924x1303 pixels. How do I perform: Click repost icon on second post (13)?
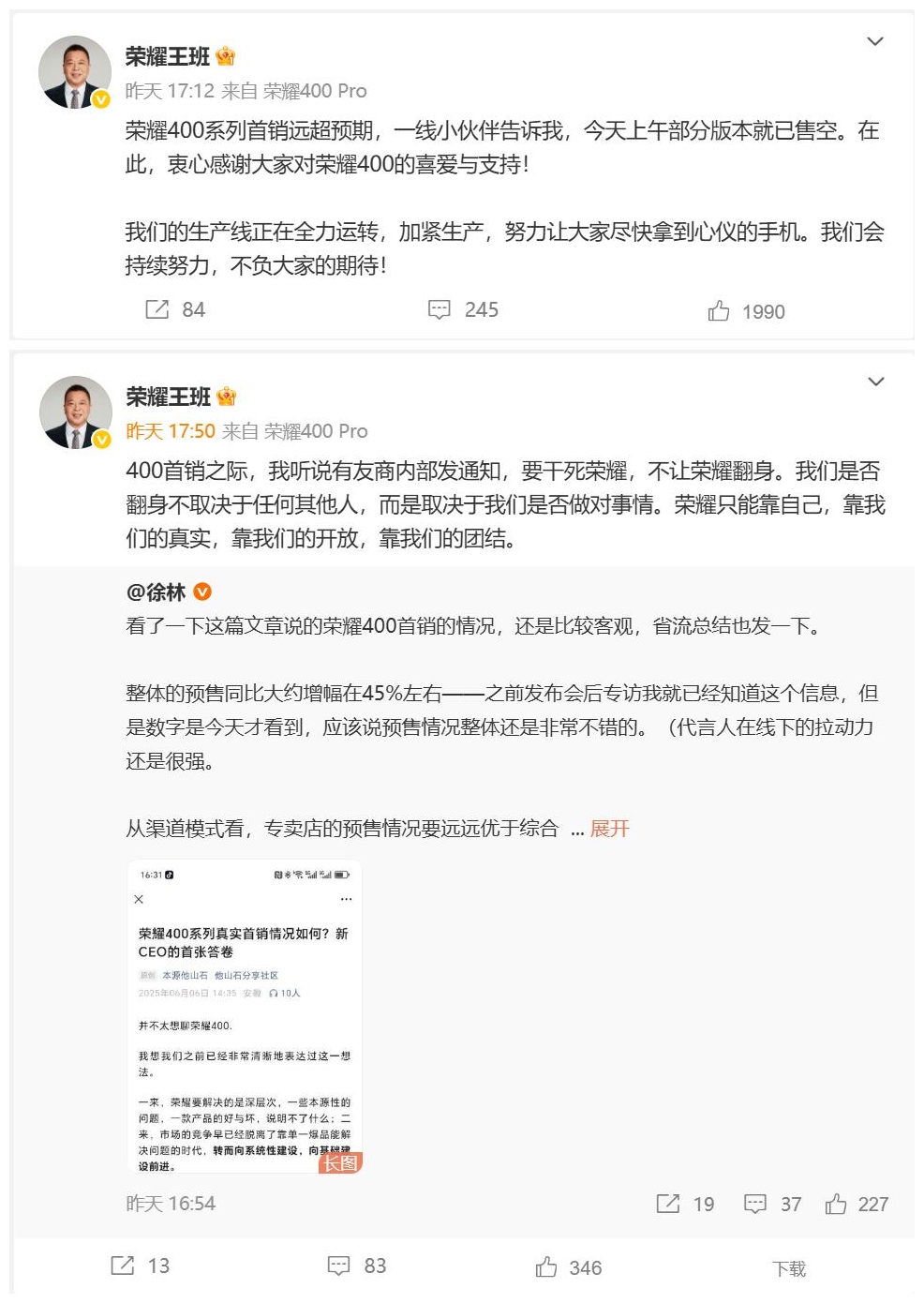123,1266
